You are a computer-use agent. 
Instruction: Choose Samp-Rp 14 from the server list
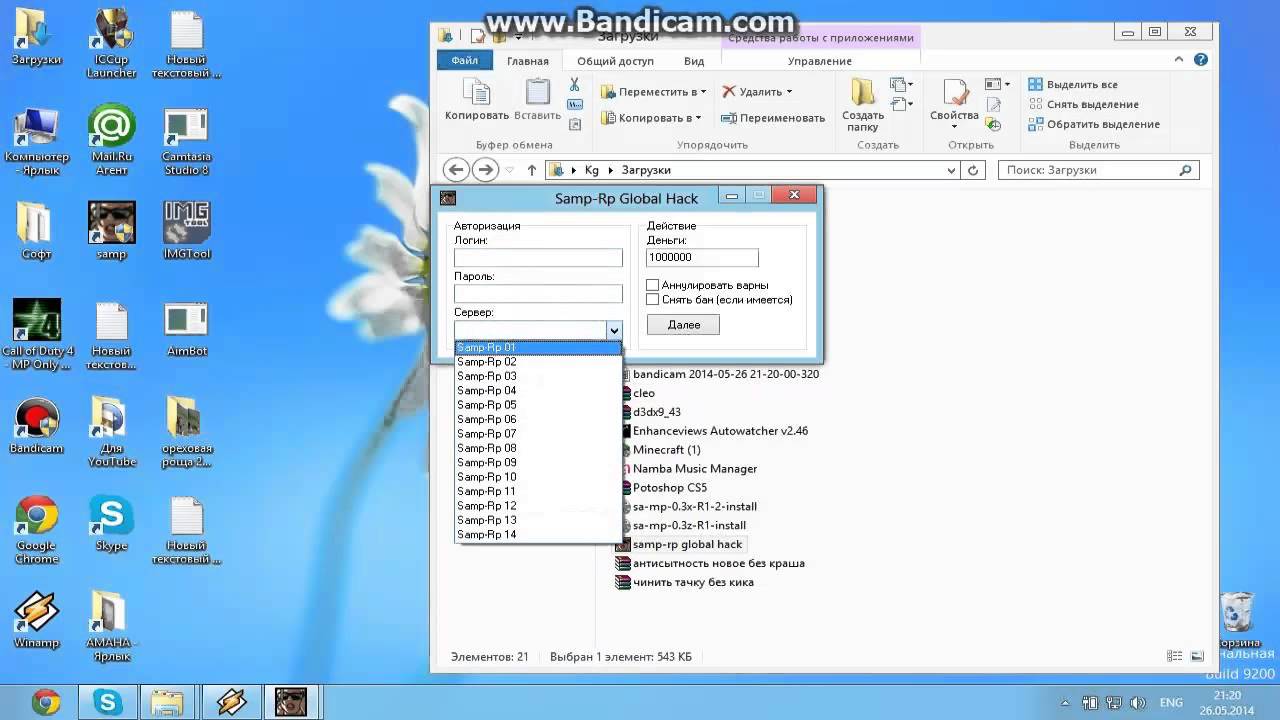click(538, 535)
